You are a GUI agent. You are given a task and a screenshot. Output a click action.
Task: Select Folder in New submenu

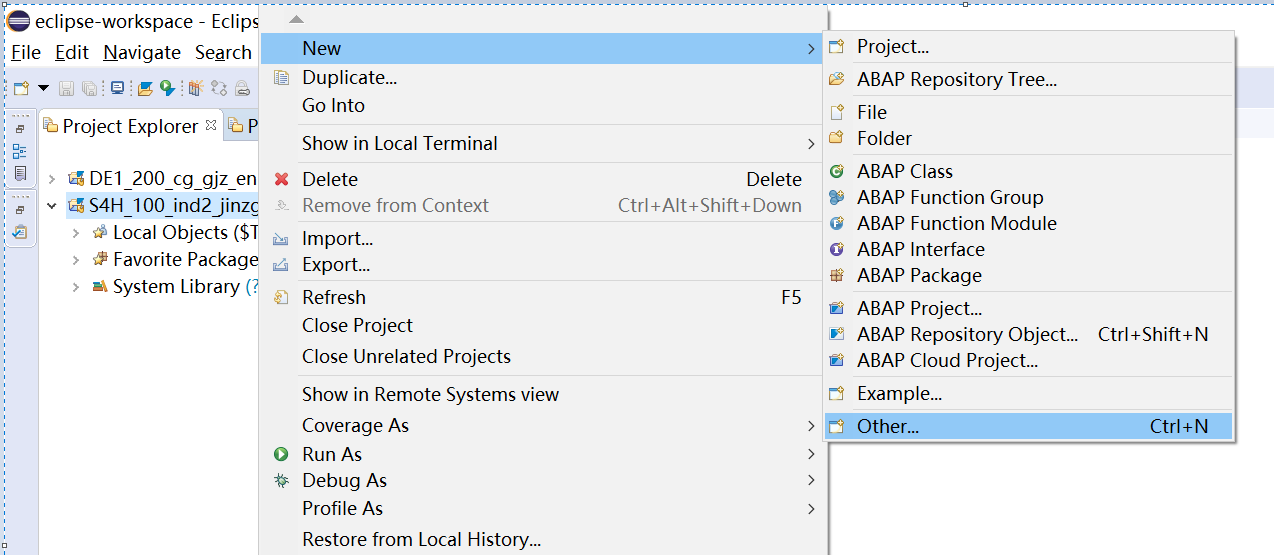click(1028, 138)
